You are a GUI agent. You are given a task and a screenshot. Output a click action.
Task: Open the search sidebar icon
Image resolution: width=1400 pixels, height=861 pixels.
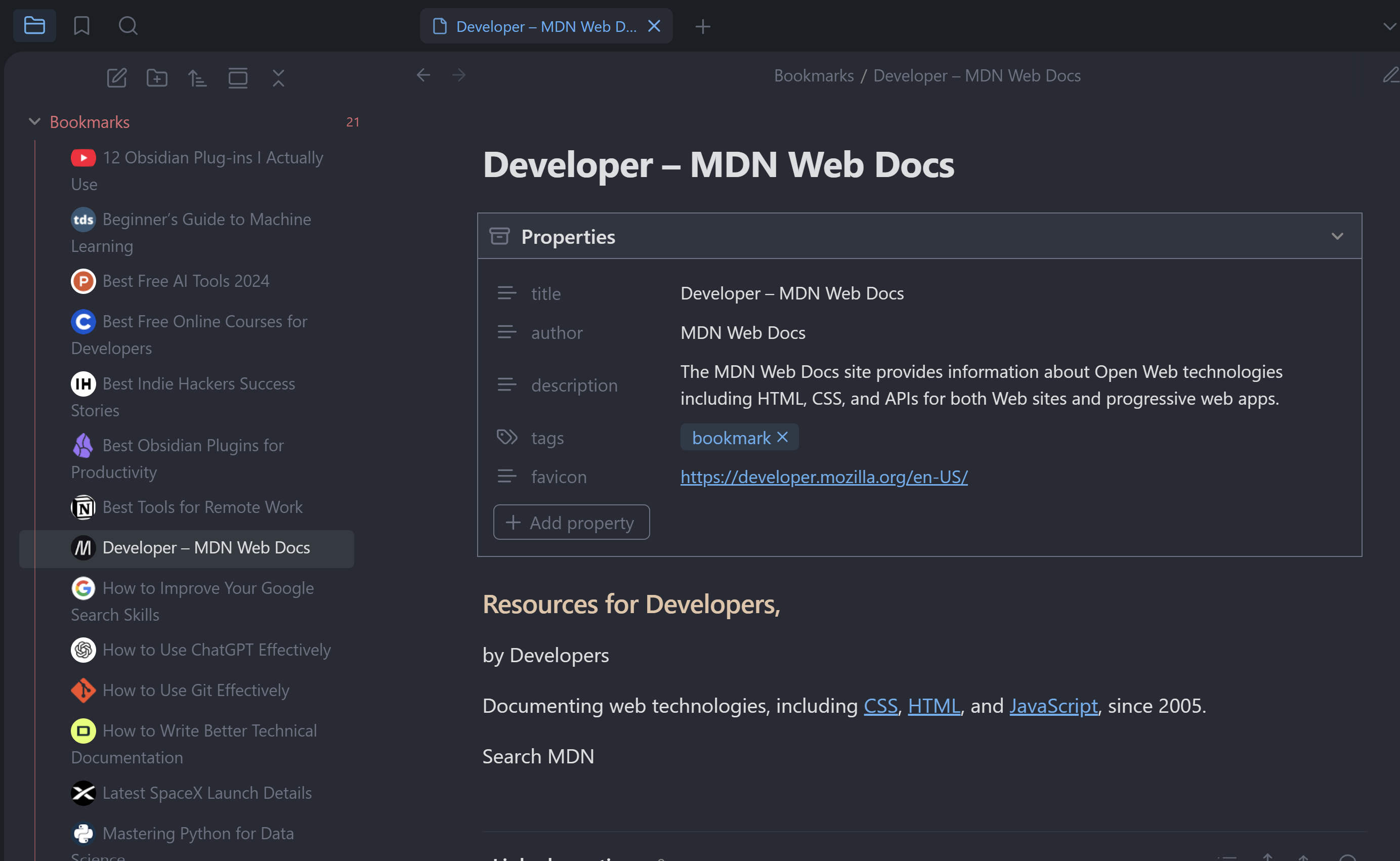point(128,26)
